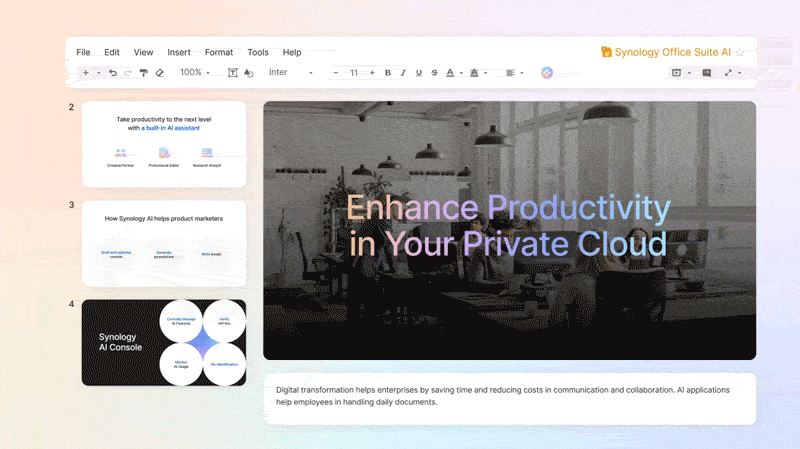Image resolution: width=800 pixels, height=449 pixels.
Task: Toggle strikethrough formatting
Action: coord(434,73)
